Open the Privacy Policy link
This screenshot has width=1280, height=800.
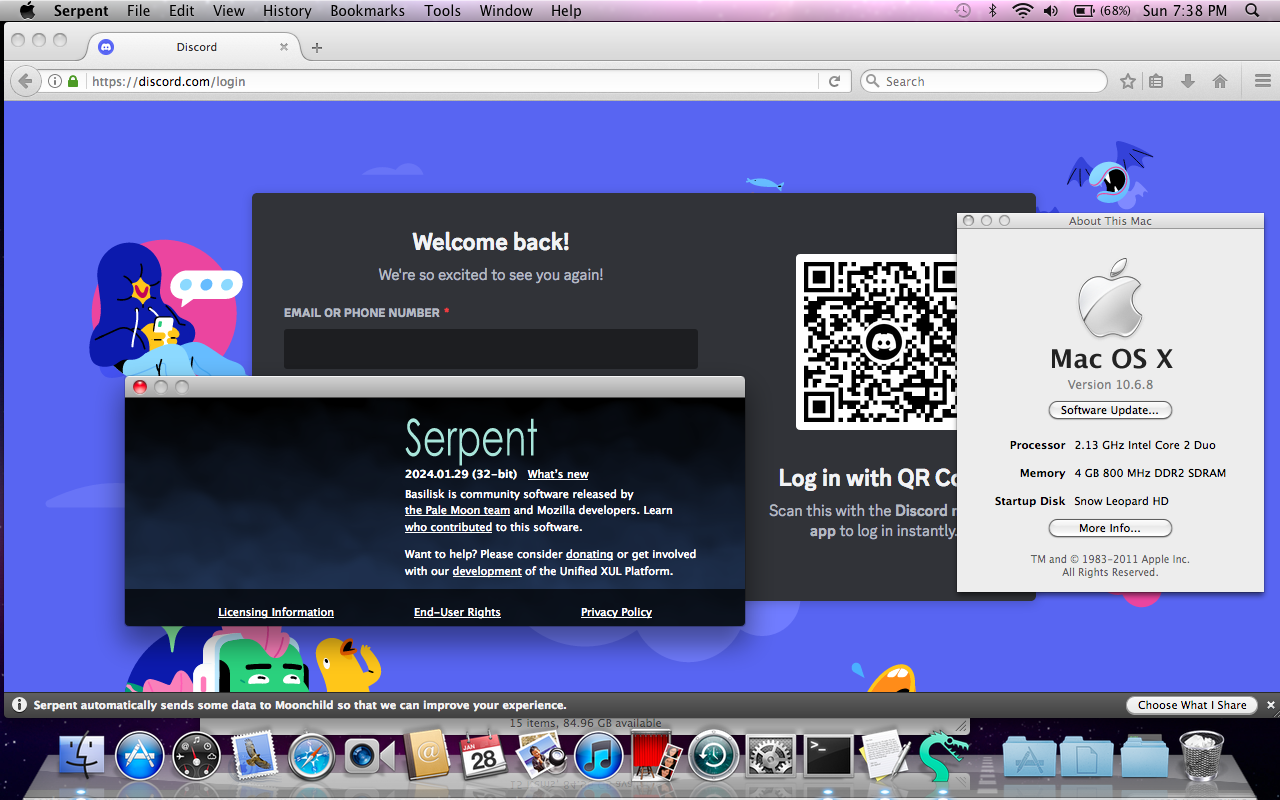[x=616, y=612]
